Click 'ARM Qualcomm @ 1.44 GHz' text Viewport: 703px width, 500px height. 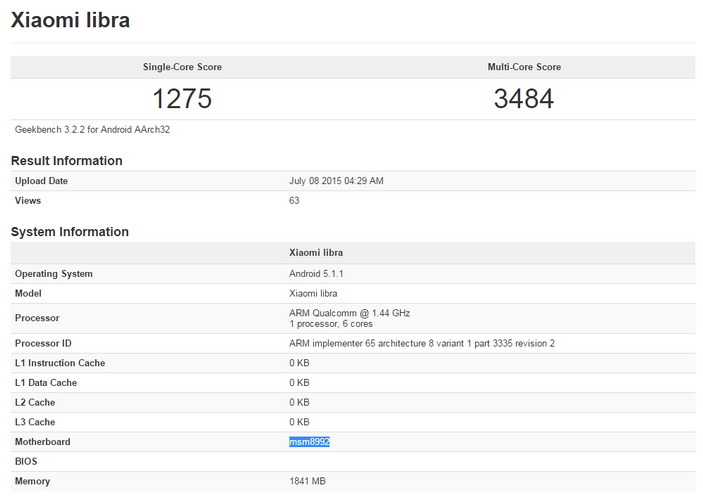[x=349, y=313]
